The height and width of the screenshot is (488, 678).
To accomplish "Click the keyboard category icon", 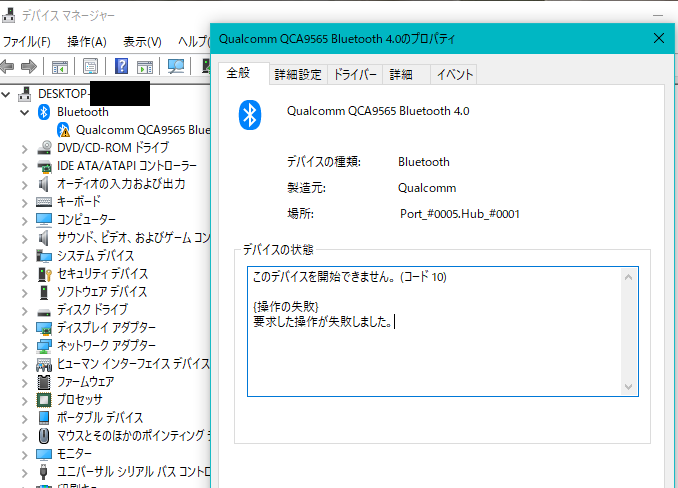I will click(44, 202).
